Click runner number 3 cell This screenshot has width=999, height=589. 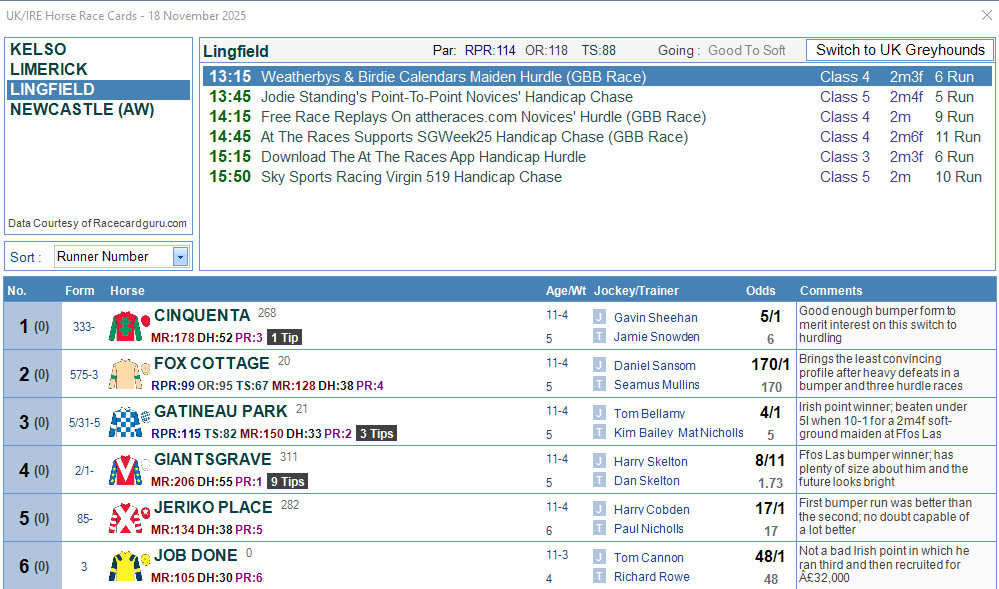(x=33, y=422)
